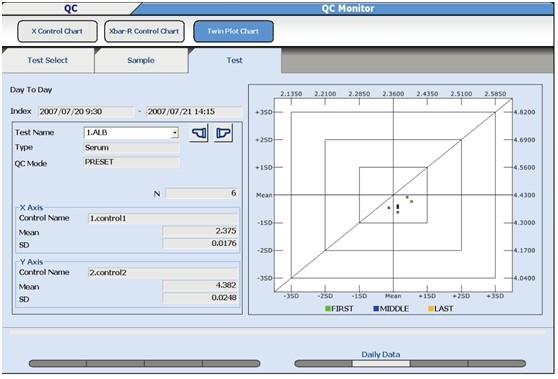Open the Sample tab

[141, 60]
